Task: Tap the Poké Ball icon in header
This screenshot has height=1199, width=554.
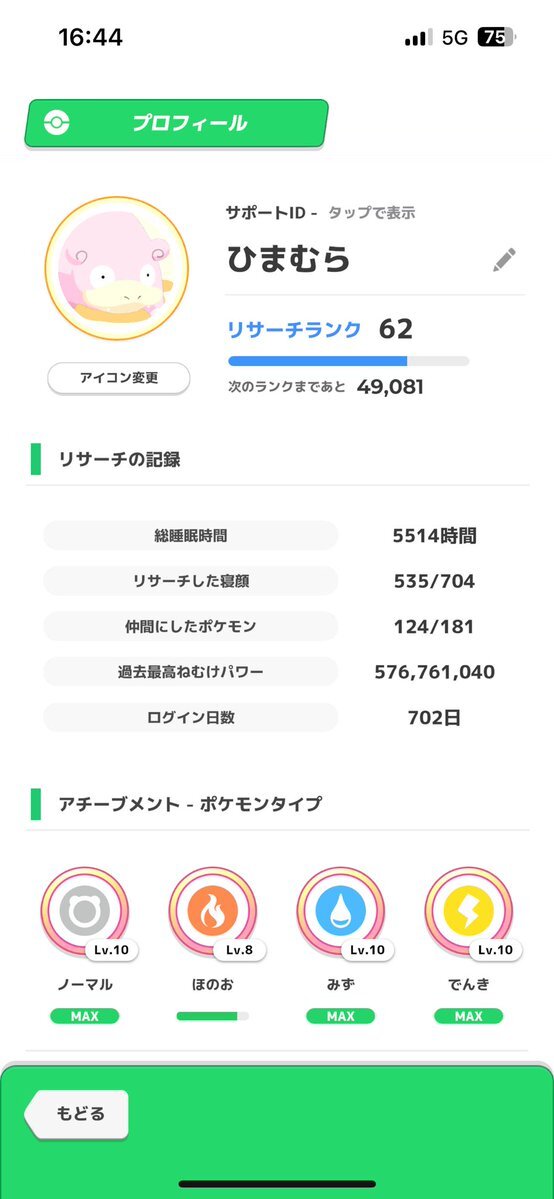Action: pos(57,123)
